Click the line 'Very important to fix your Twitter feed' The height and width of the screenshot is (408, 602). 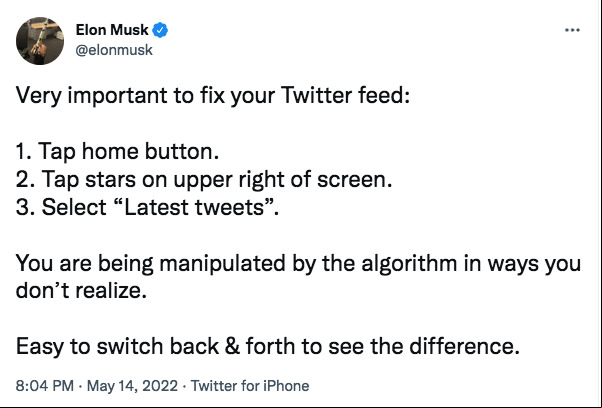[x=213, y=95]
